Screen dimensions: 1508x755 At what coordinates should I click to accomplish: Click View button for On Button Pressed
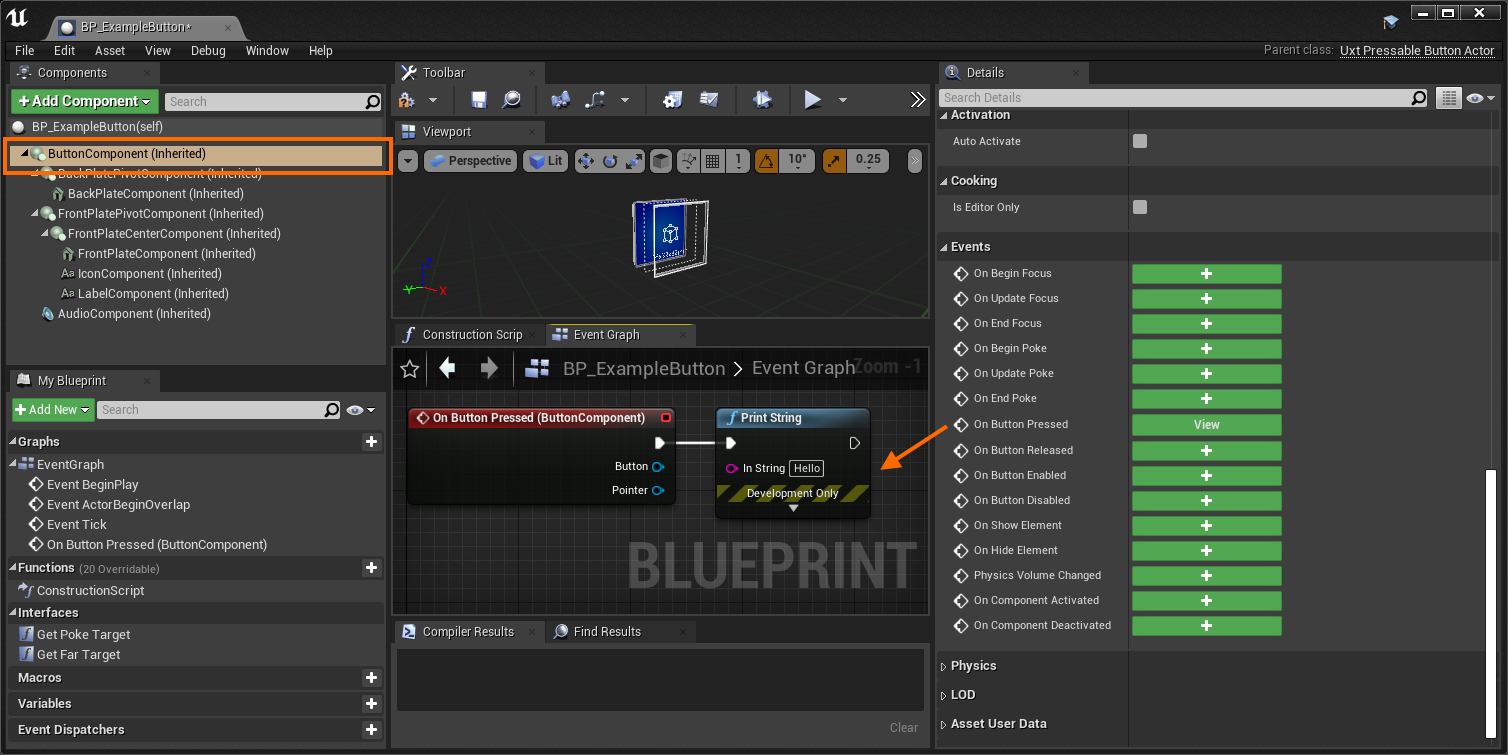coord(1206,425)
